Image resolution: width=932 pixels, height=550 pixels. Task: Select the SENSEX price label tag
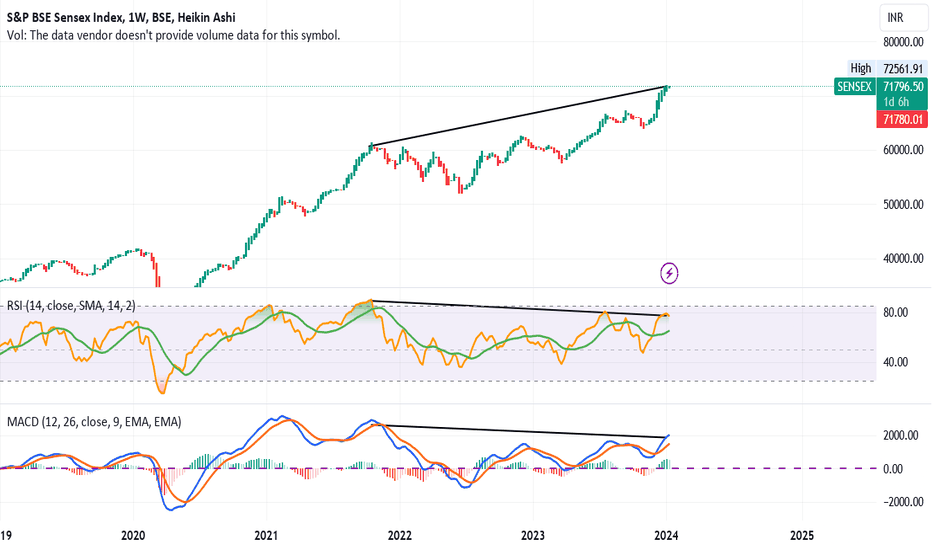tap(854, 87)
